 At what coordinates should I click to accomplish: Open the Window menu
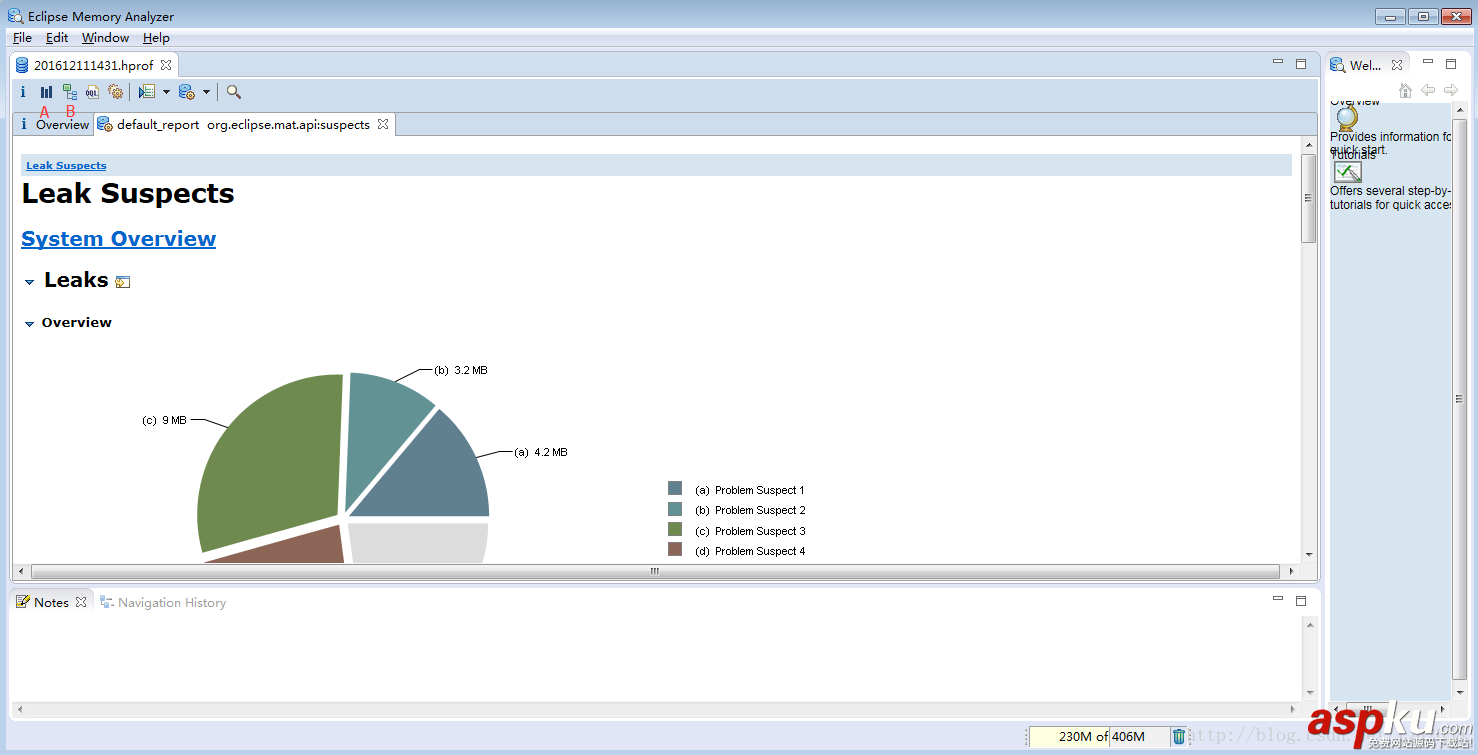point(105,38)
